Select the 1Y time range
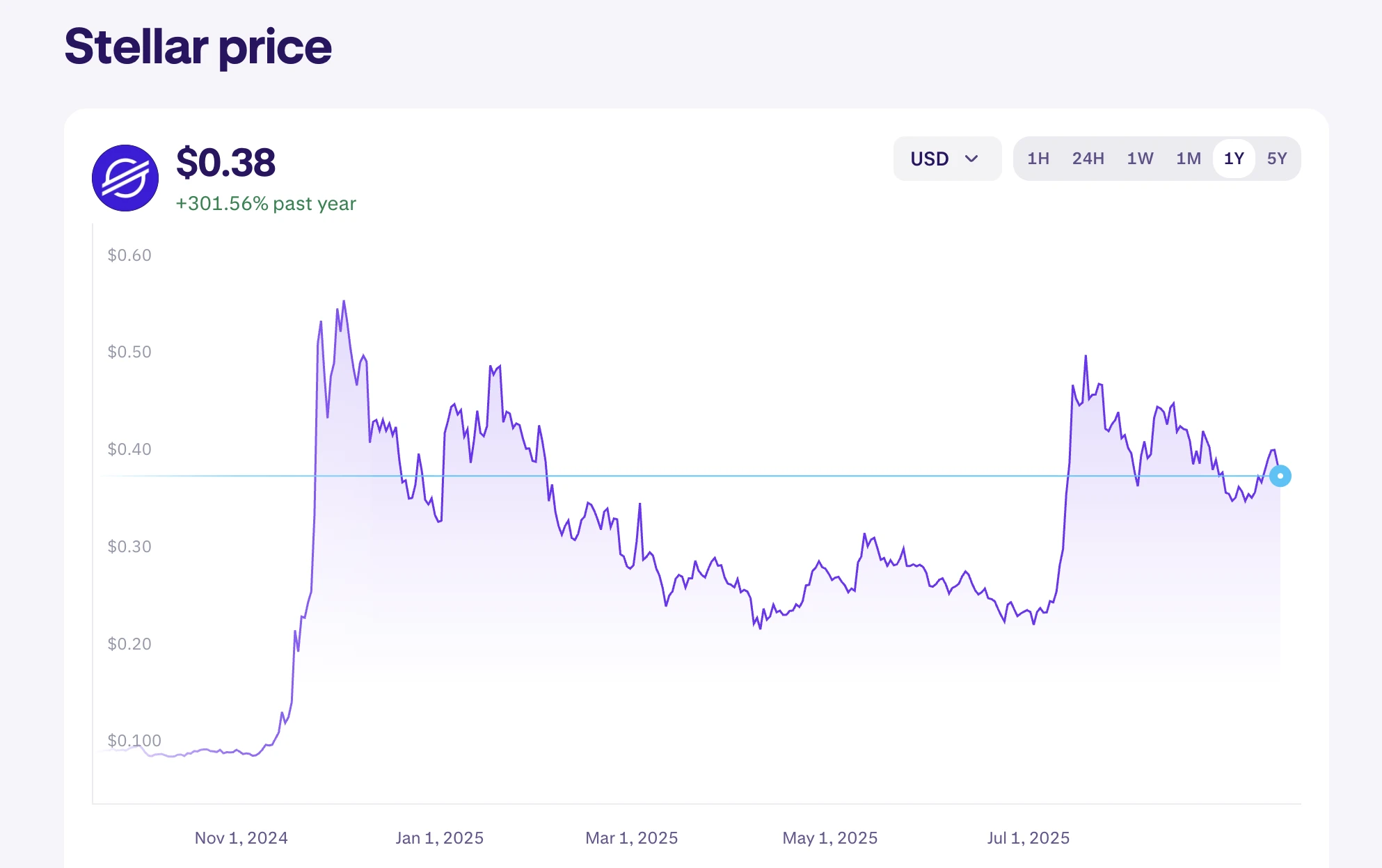Screen dimensions: 1382x868 click(1234, 159)
